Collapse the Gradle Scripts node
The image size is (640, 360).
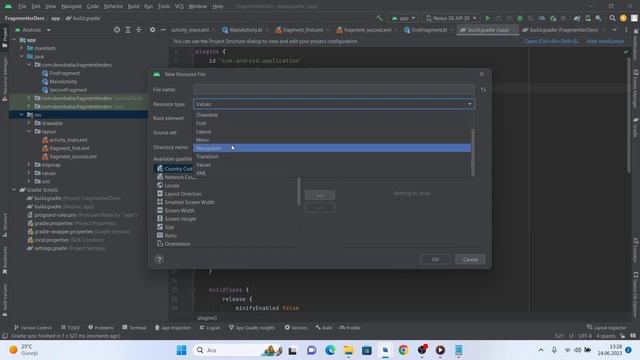15,190
